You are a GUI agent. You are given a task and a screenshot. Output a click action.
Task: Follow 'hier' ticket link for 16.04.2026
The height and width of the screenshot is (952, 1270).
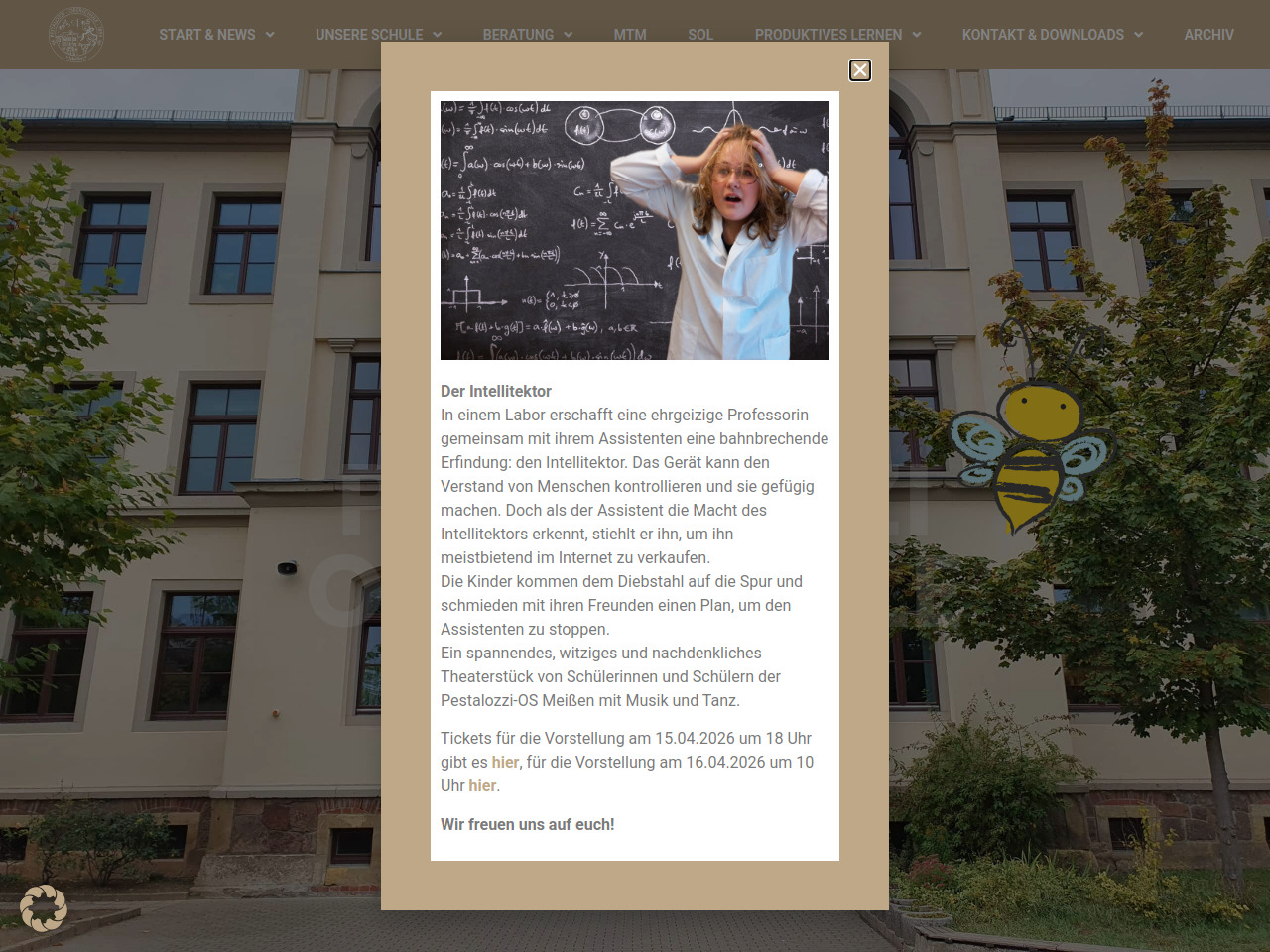pos(482,785)
